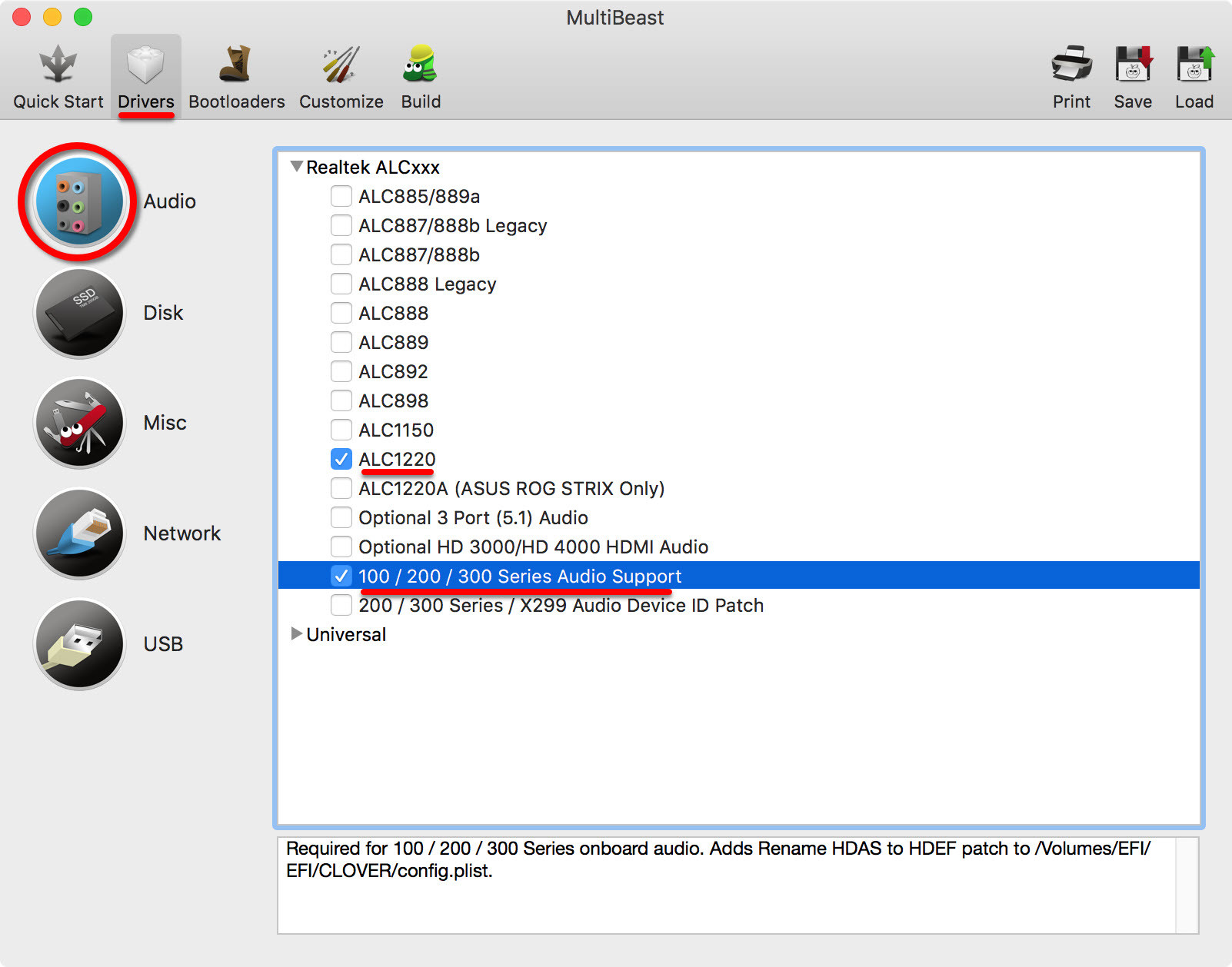This screenshot has height=967, width=1232.
Task: Tick the ALC887/888b checkbox
Action: 341,254
